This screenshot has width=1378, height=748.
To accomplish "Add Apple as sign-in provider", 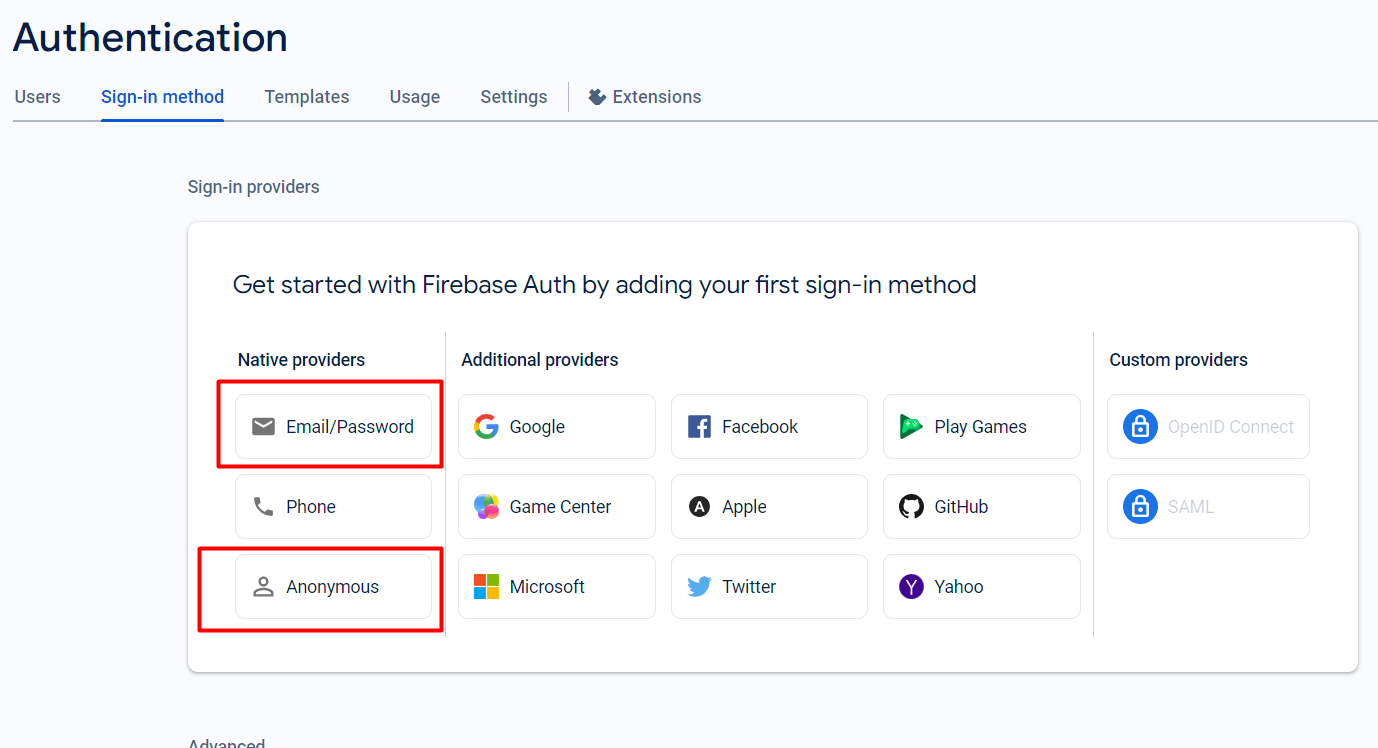I will [769, 507].
